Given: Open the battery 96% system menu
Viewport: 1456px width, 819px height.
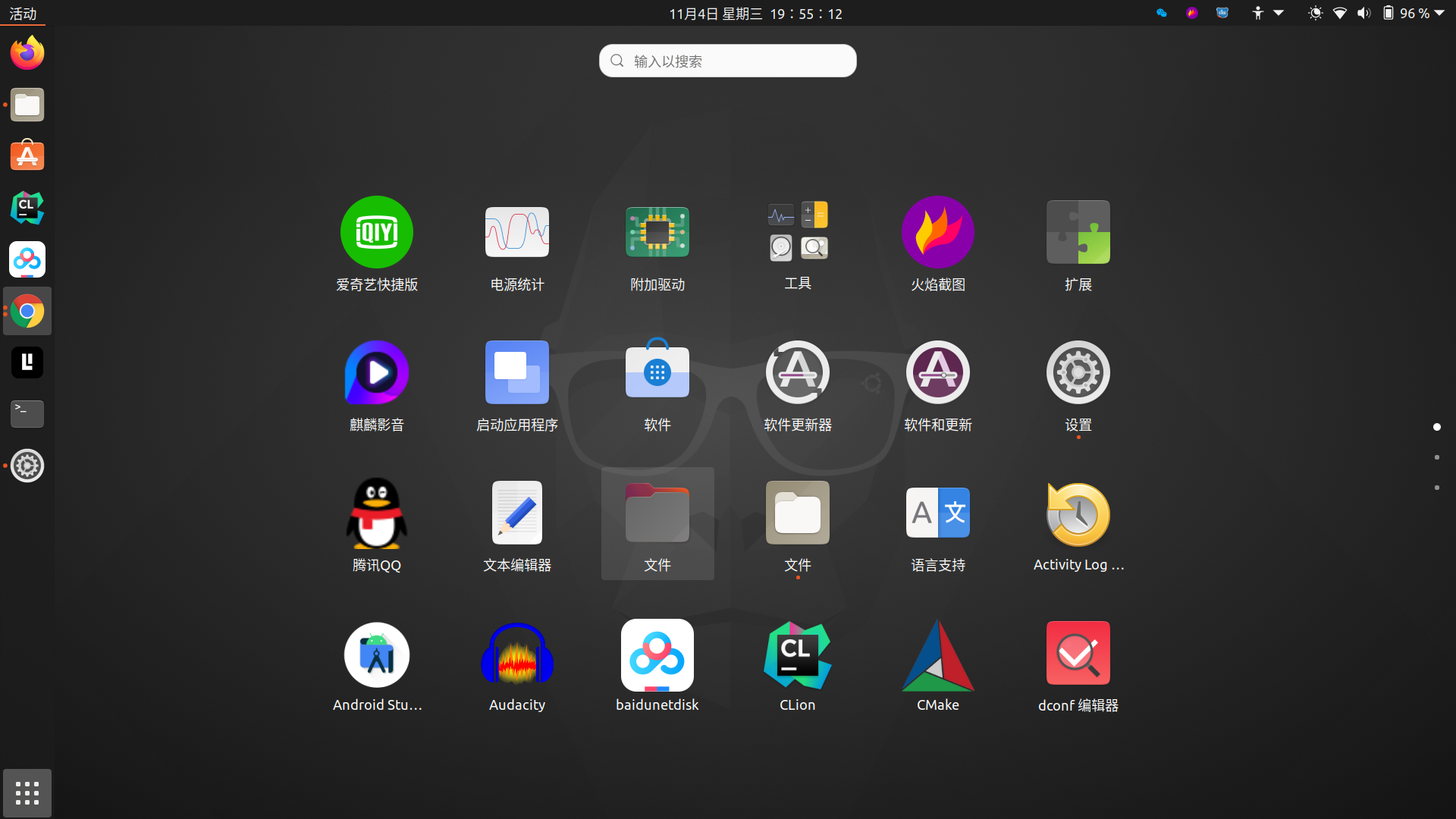Looking at the screenshot, I should (1414, 13).
